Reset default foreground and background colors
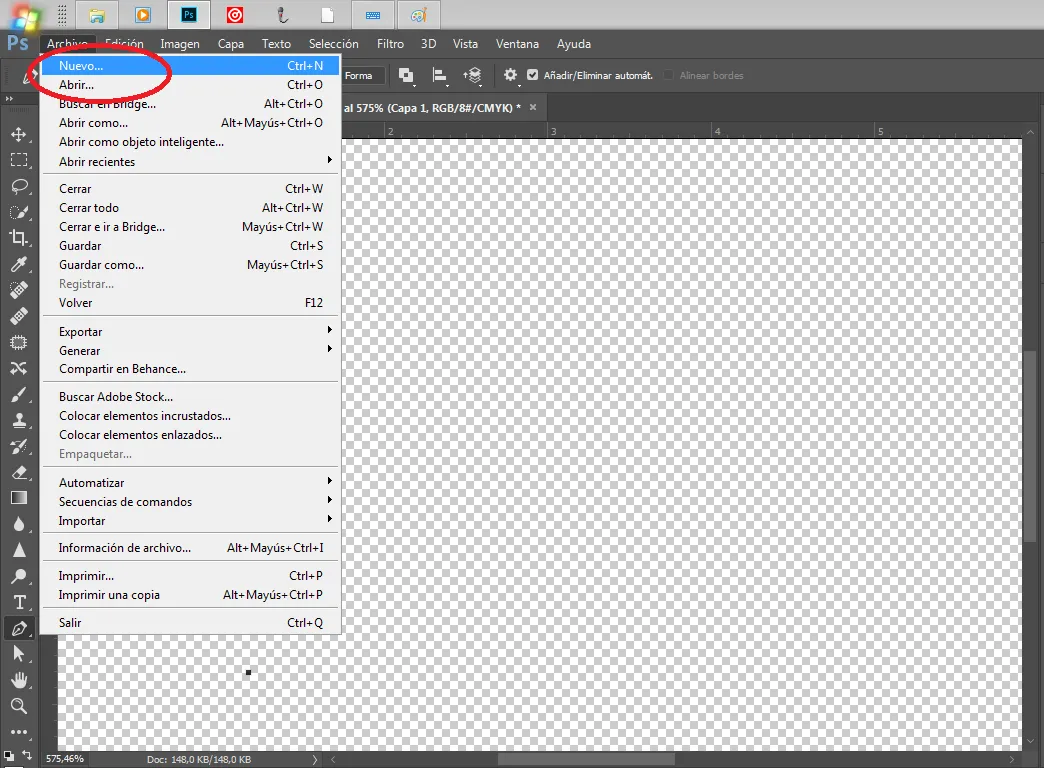 [x=9, y=756]
